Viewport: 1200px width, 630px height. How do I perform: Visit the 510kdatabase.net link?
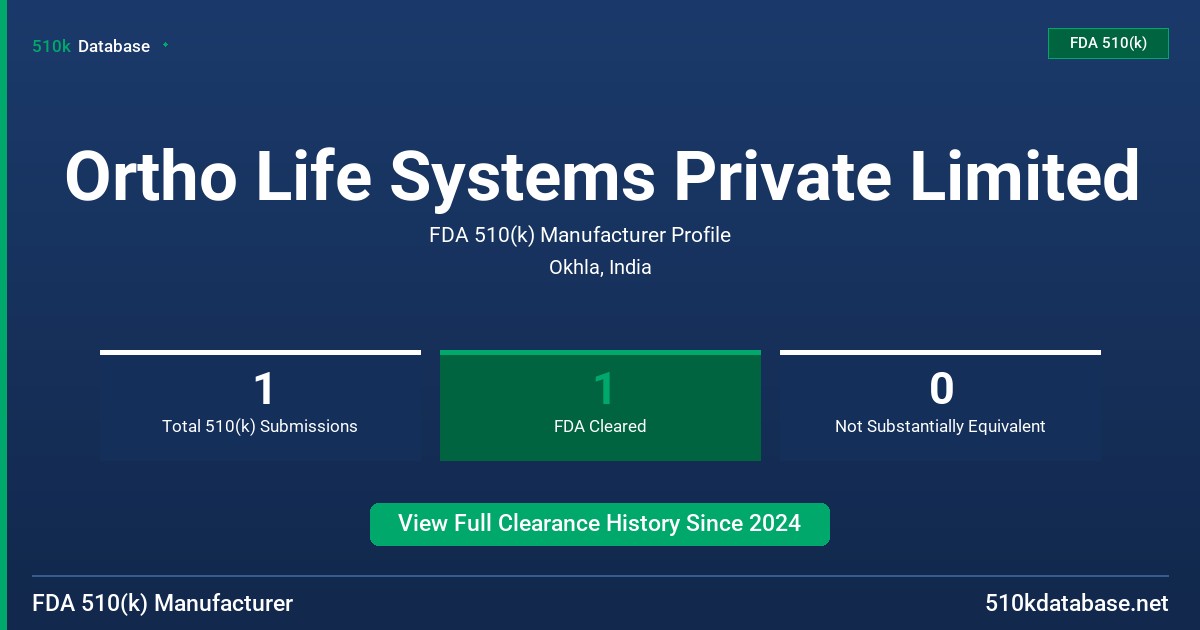(1077, 604)
